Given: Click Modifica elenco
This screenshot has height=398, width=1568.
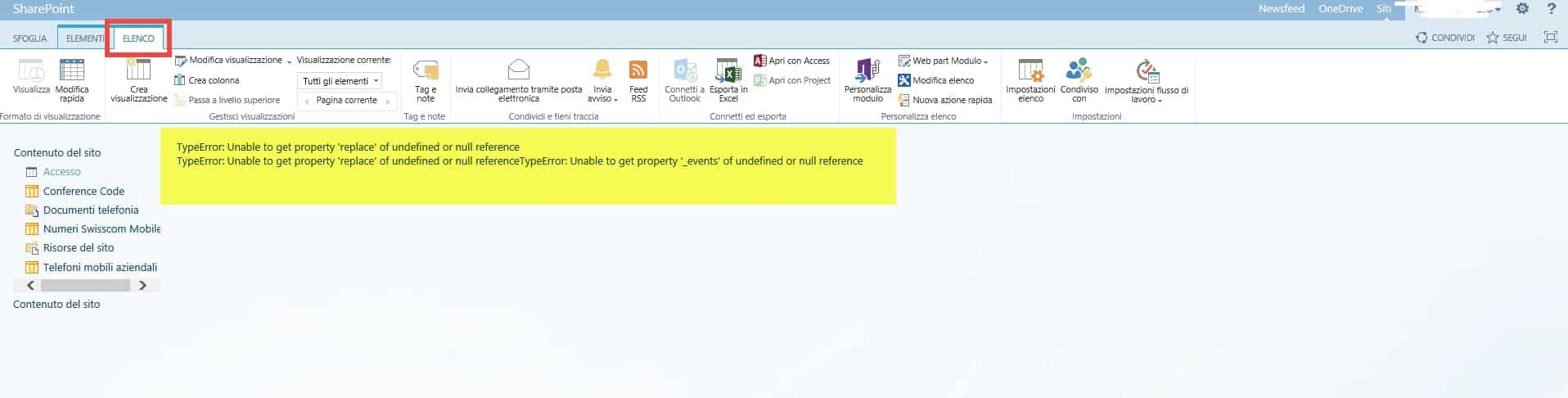Looking at the screenshot, I should (936, 80).
